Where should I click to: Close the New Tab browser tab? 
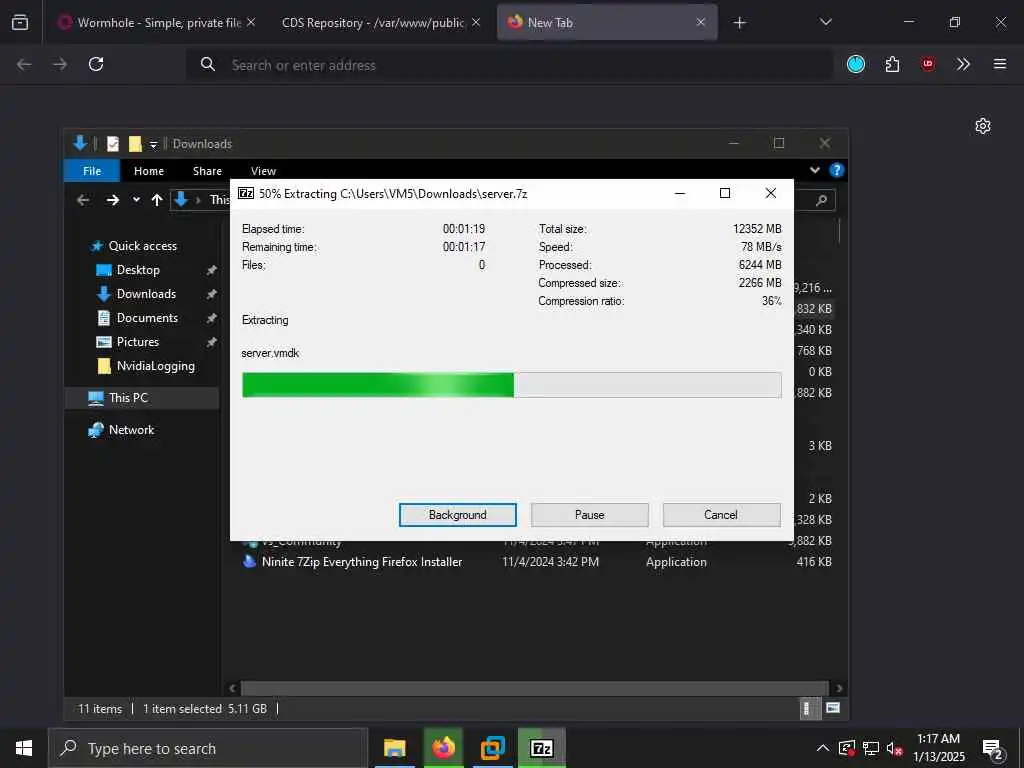(700, 22)
